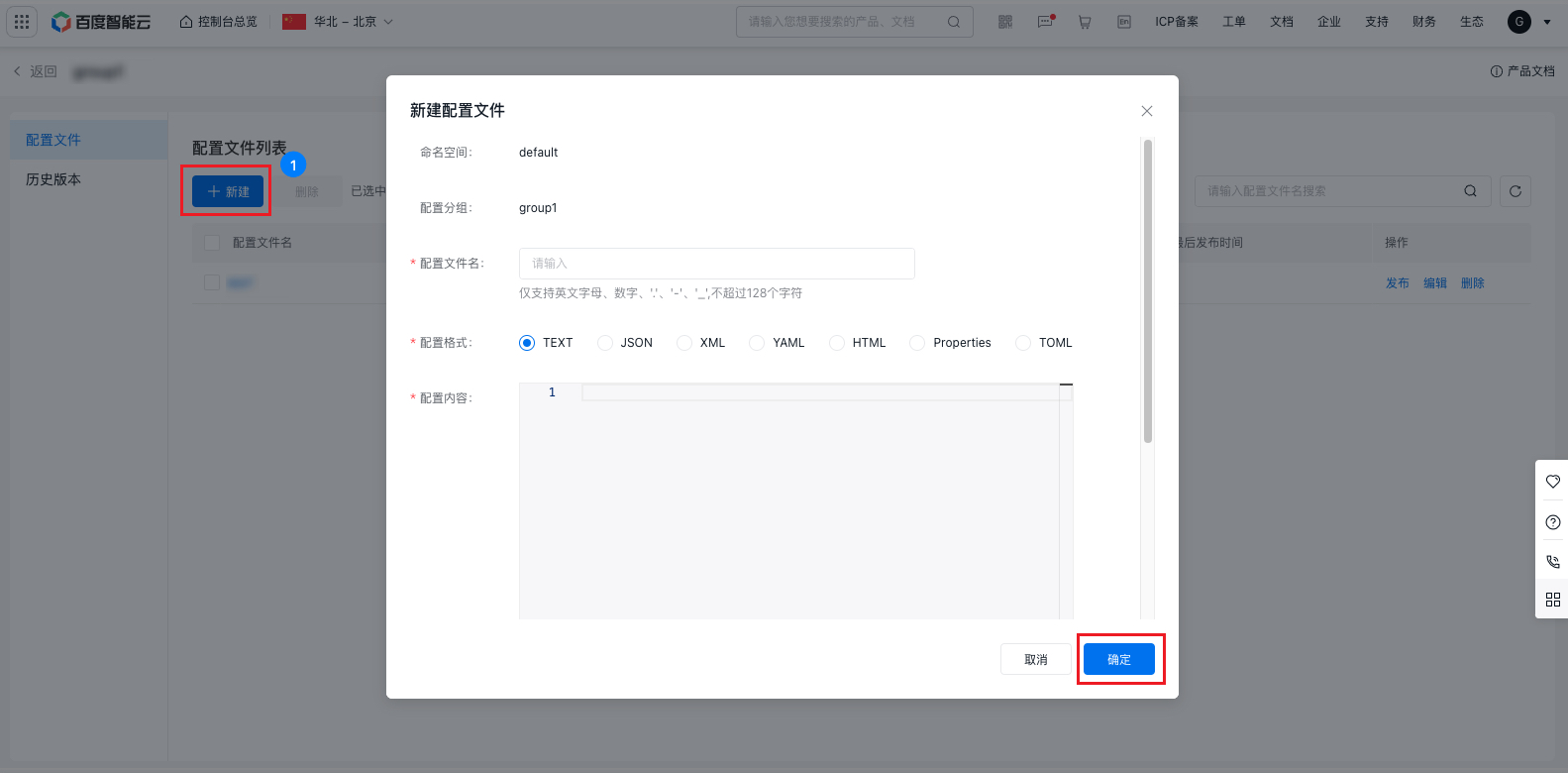Click the top search magnifier icon
Viewport: 1568px width, 773px height.
point(954,22)
